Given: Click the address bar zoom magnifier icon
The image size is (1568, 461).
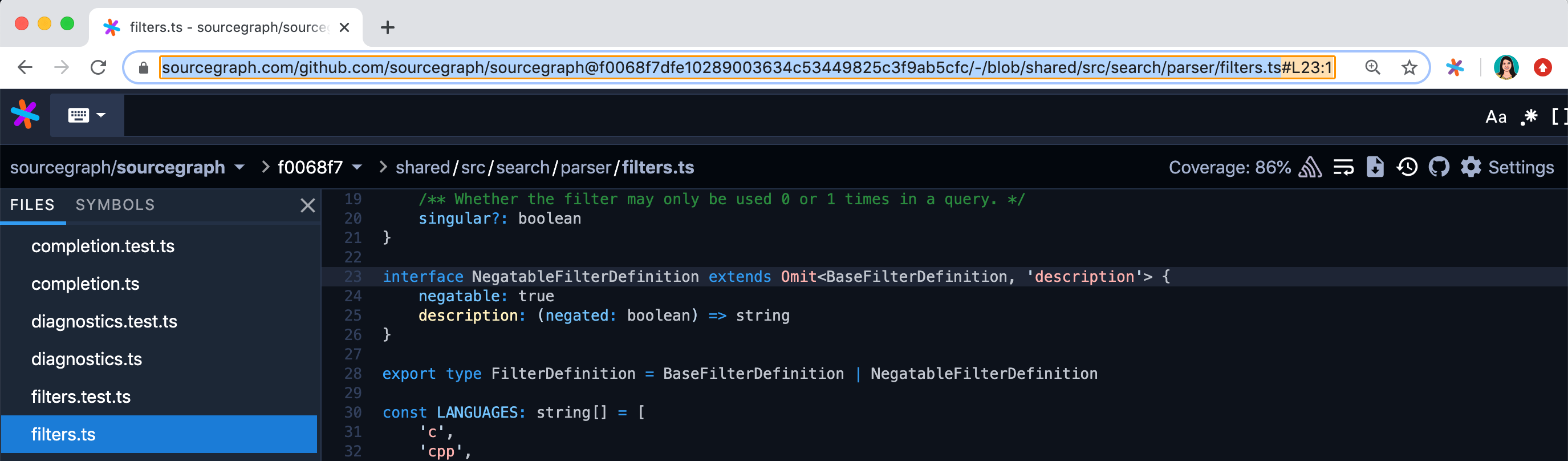Looking at the screenshot, I should (1372, 67).
